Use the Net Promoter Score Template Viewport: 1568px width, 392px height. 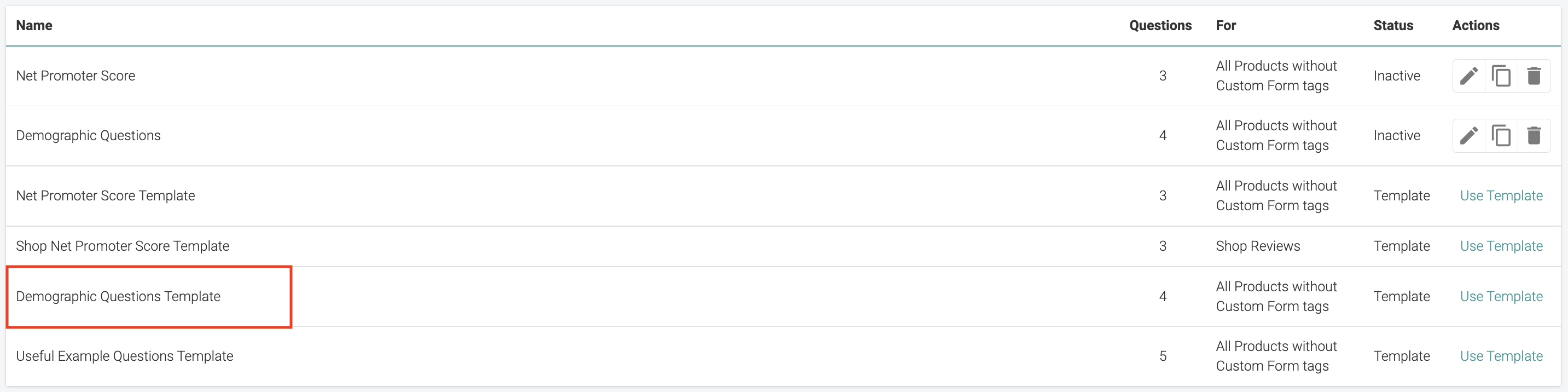tap(1501, 195)
